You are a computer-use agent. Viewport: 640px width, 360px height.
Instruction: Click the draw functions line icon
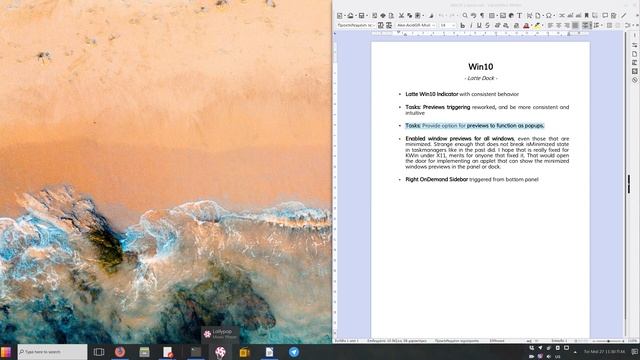coord(624,16)
